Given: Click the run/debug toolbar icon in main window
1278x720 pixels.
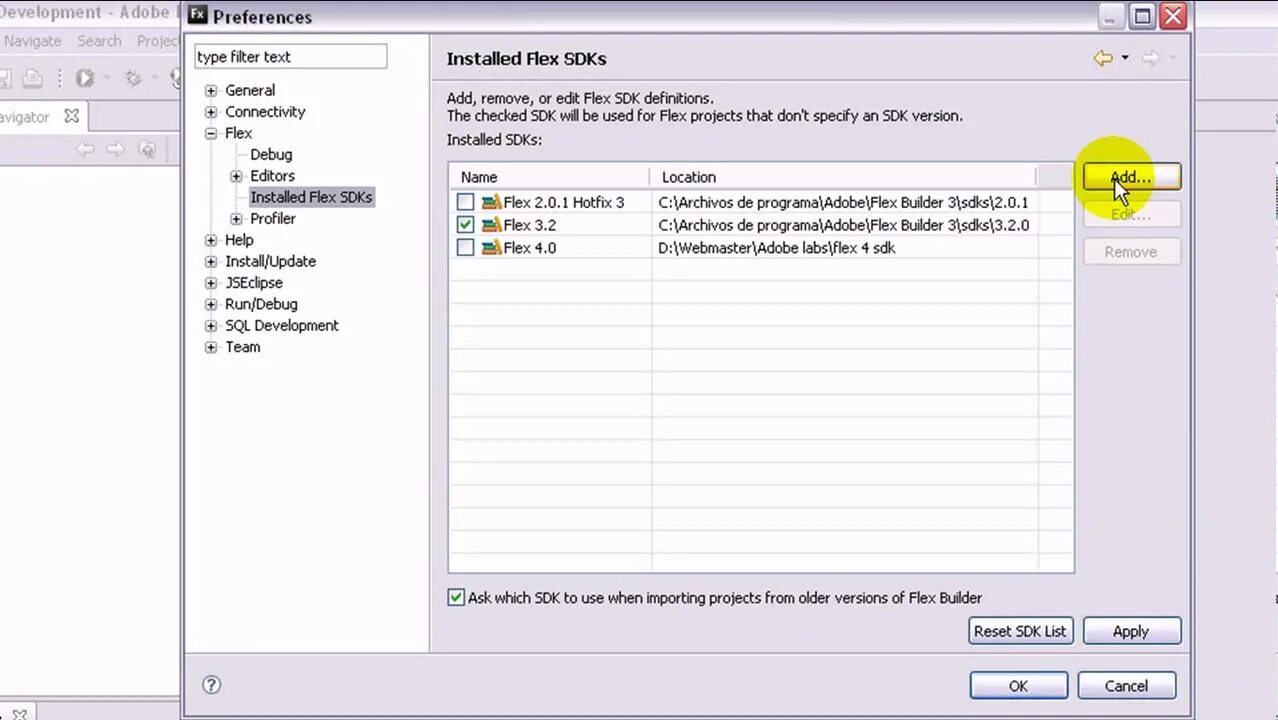Looking at the screenshot, I should (84, 78).
